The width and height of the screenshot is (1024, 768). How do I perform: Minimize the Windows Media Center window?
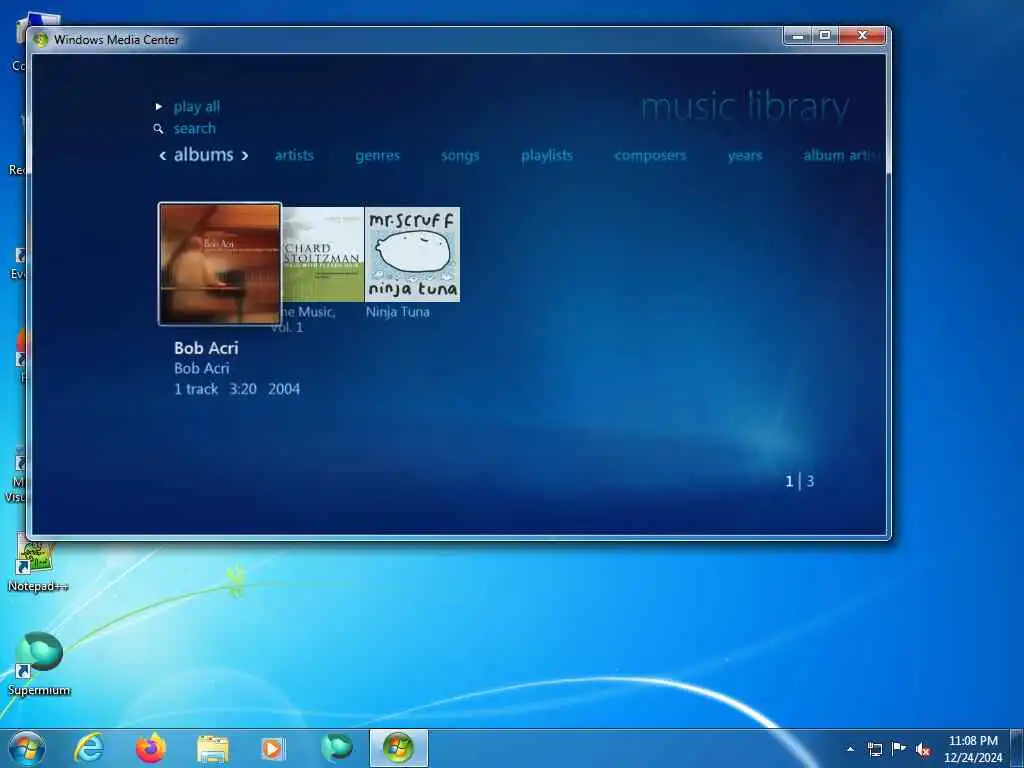[798, 36]
